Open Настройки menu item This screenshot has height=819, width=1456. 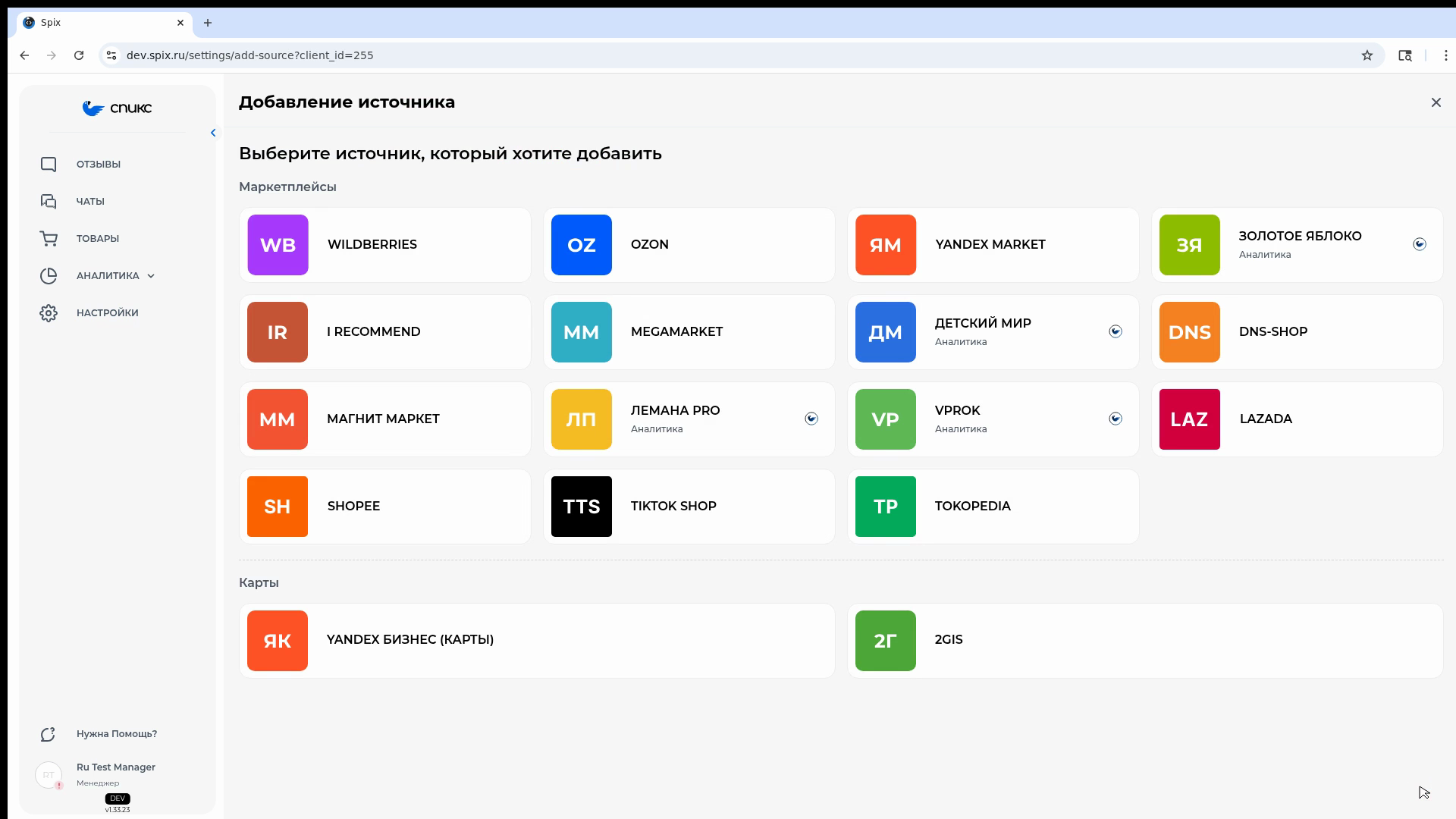(x=108, y=313)
